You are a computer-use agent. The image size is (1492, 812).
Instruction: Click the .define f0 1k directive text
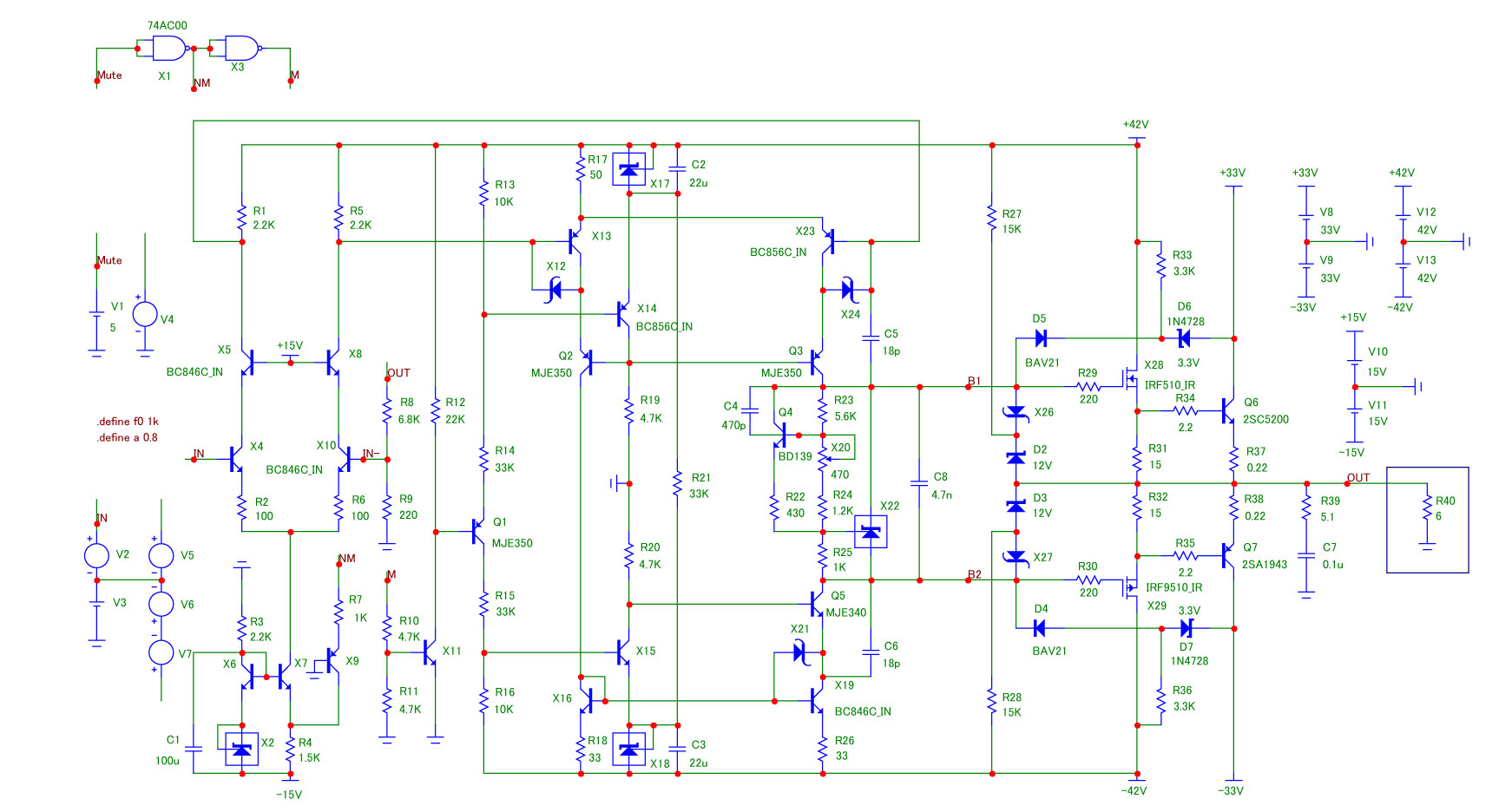coord(128,422)
